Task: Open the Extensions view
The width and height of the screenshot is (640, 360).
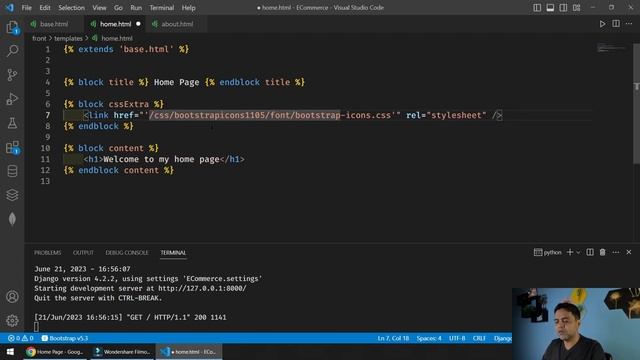Action: pyautogui.click(x=12, y=147)
